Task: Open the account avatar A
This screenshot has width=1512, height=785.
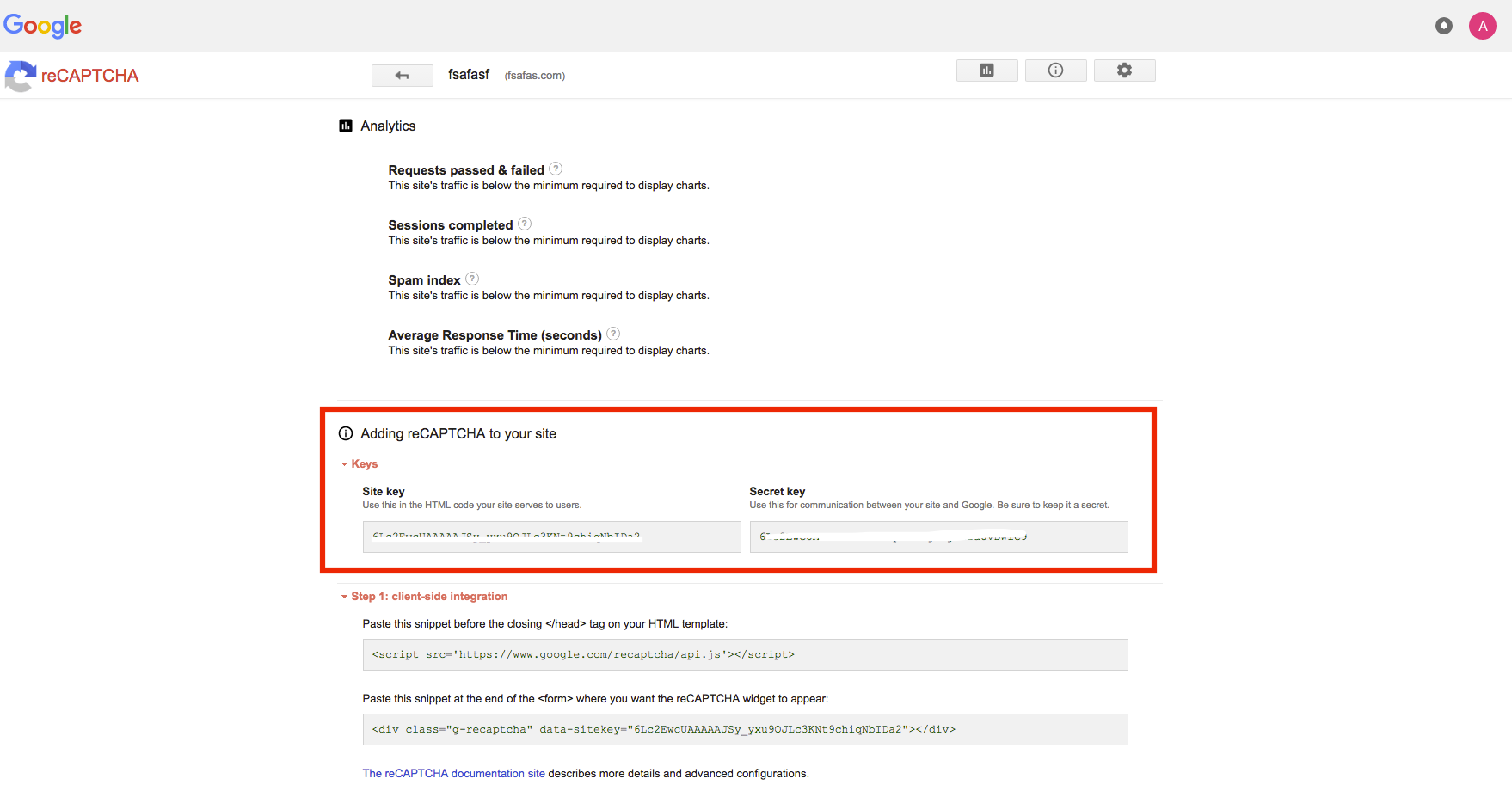Action: tap(1483, 26)
